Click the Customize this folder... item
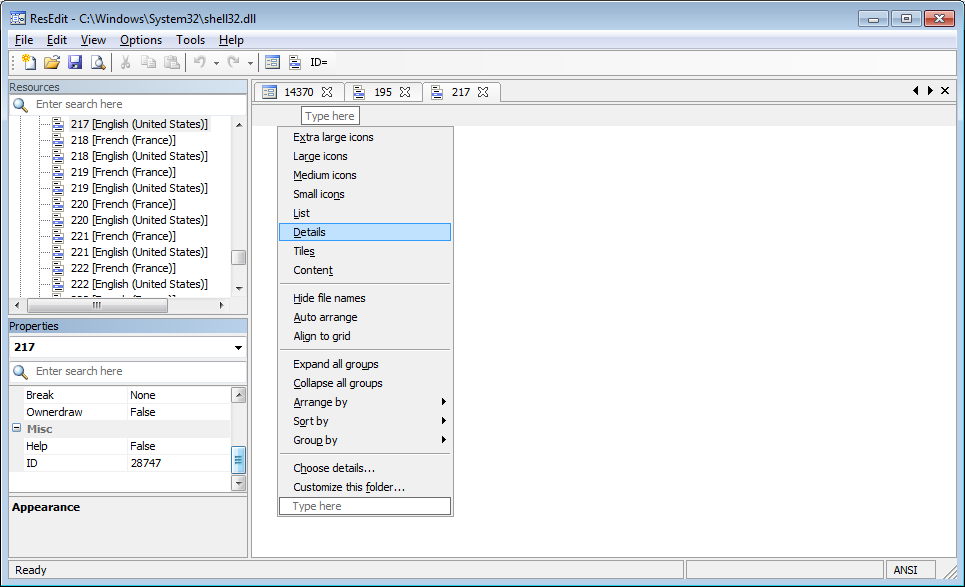 point(349,487)
